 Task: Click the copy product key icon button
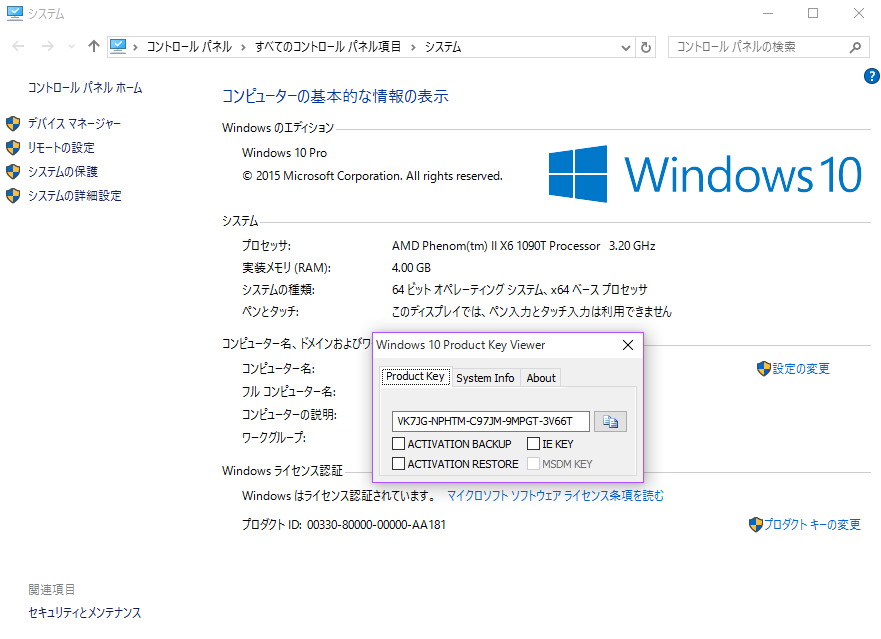610,422
